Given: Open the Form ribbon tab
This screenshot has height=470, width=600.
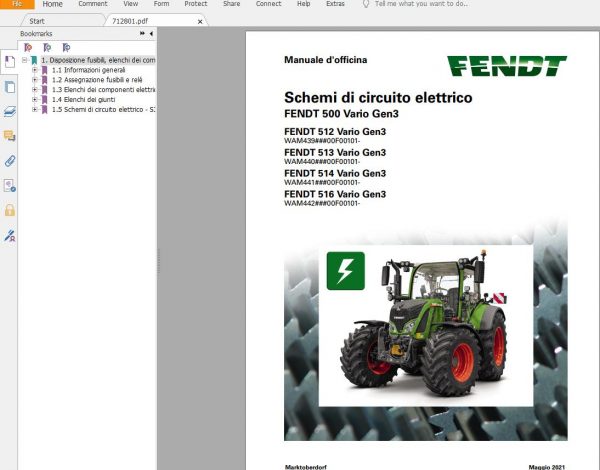Looking at the screenshot, I should click(x=161, y=4).
